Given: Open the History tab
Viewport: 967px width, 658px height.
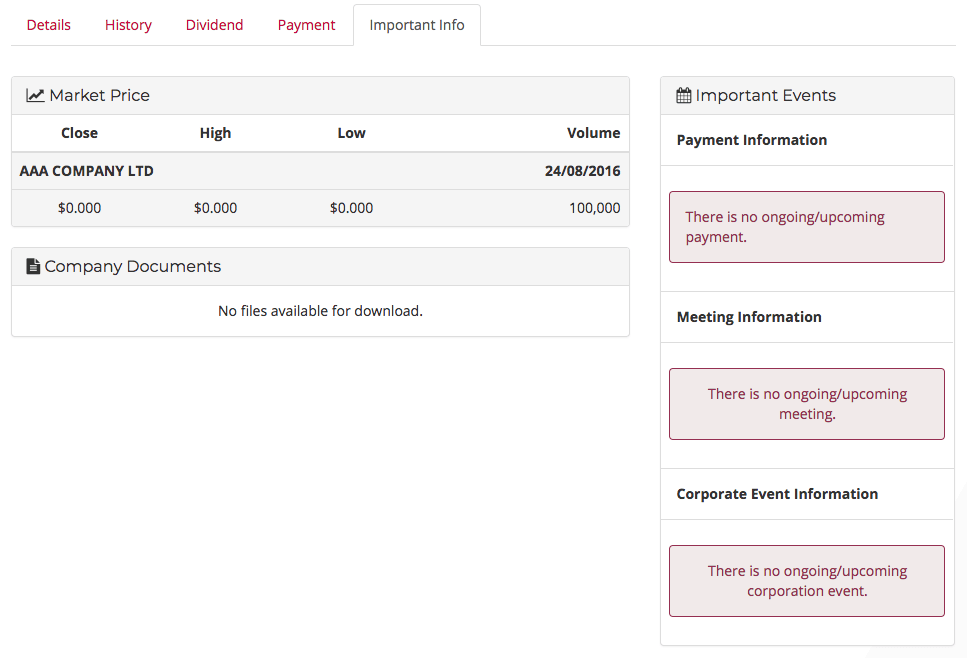Looking at the screenshot, I should click(x=128, y=24).
